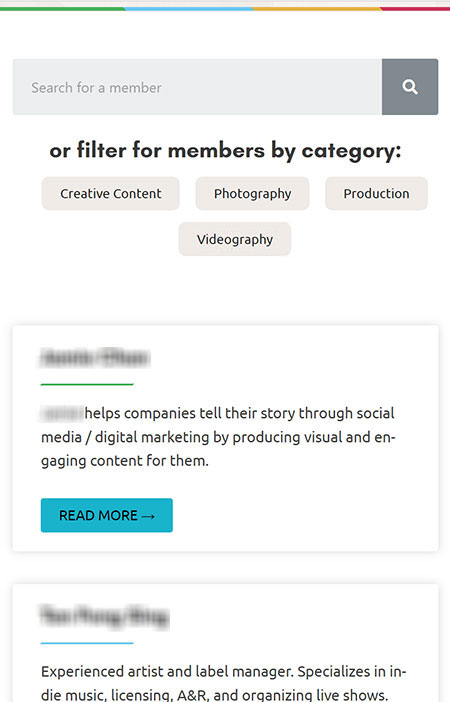
Task: Click the green underline below first member name
Action: 87,384
